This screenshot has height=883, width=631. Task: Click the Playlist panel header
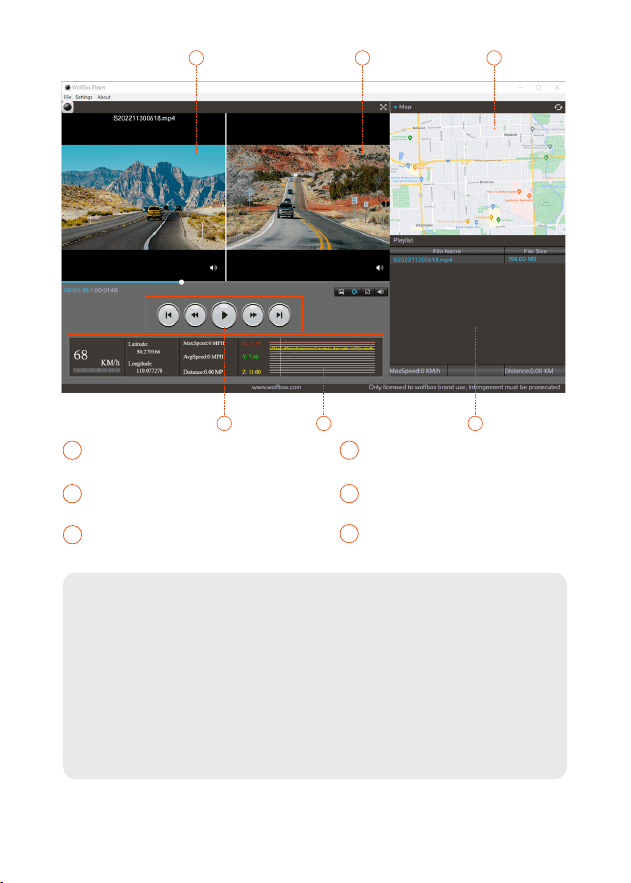(403, 240)
